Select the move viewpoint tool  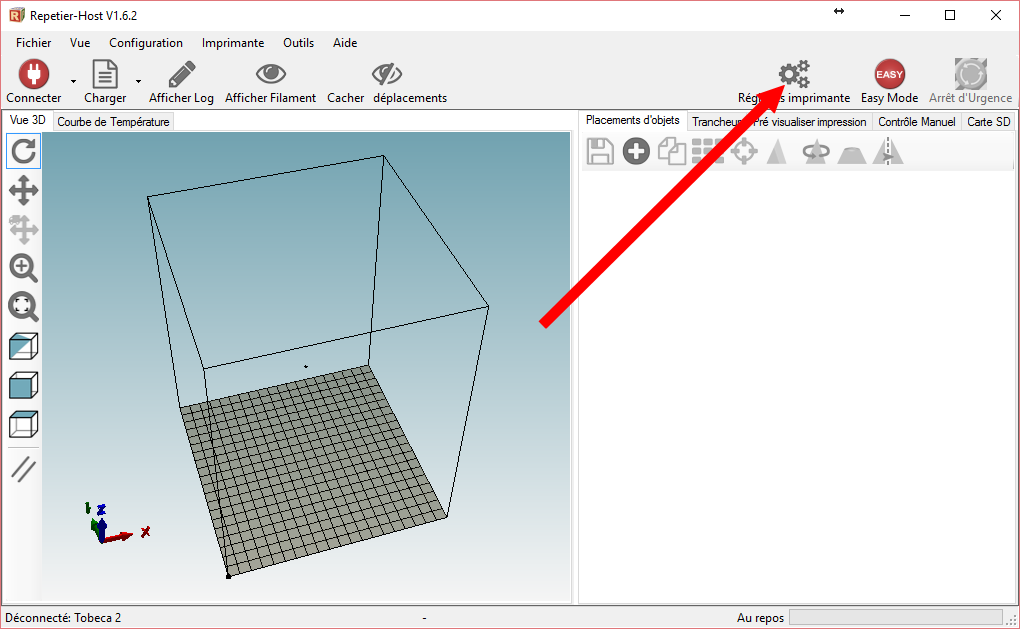coord(23,191)
